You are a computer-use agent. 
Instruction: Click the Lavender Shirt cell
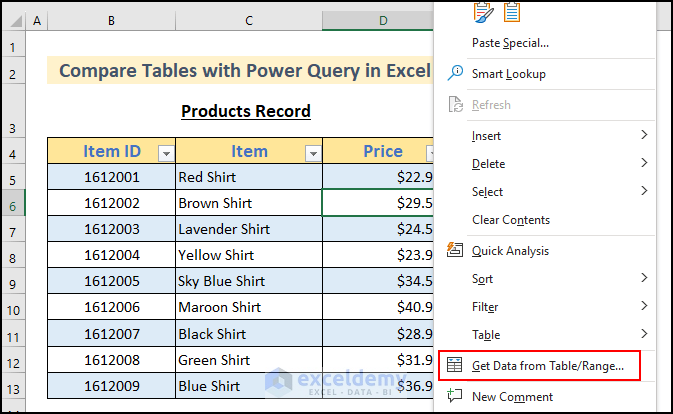coord(249,229)
